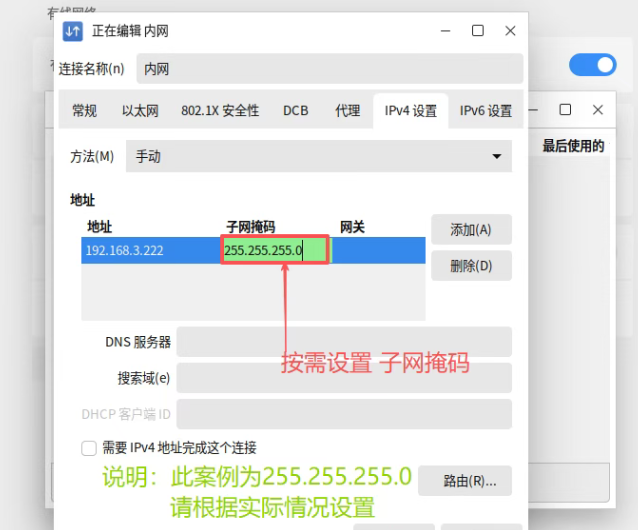Click the DNS 服务器 input field
Image resolution: width=638 pixels, height=530 pixels.
click(x=343, y=342)
